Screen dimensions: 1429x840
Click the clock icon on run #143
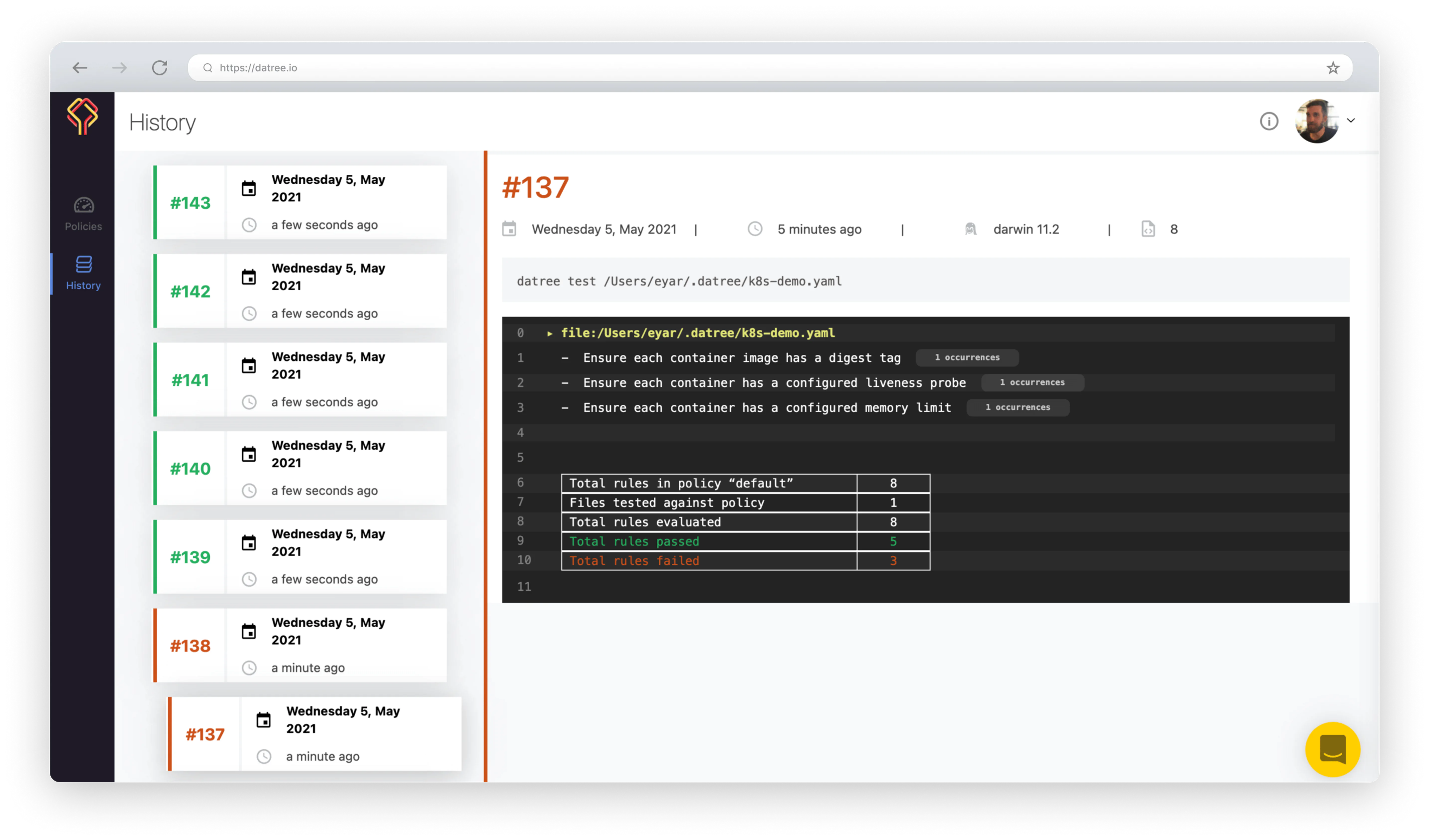[249, 225]
